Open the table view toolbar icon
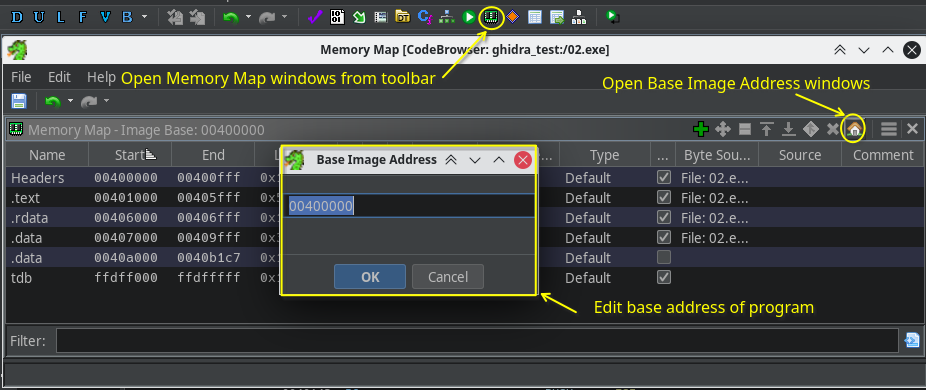 pos(534,17)
